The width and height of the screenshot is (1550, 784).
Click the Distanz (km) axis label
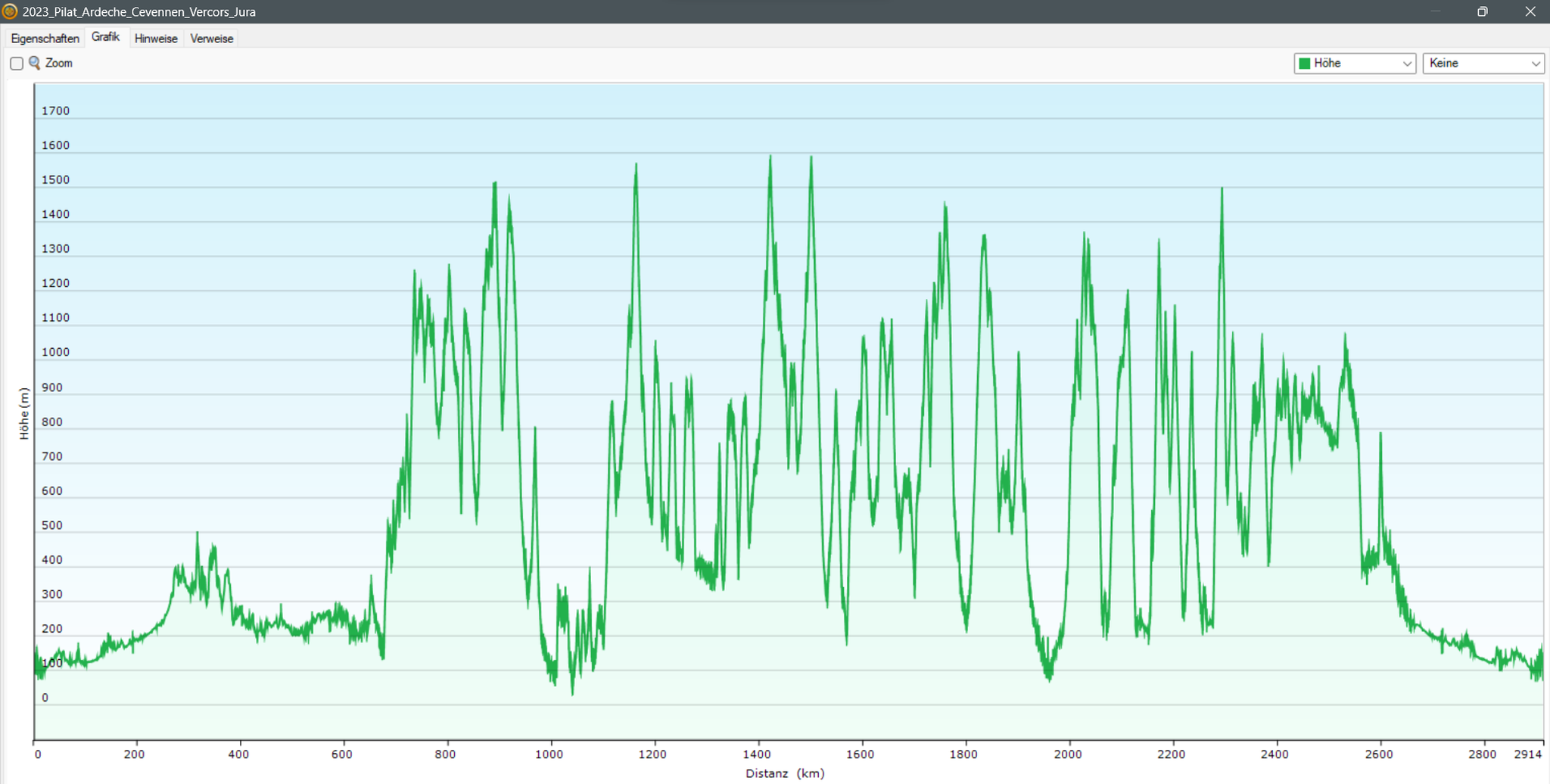point(784,773)
